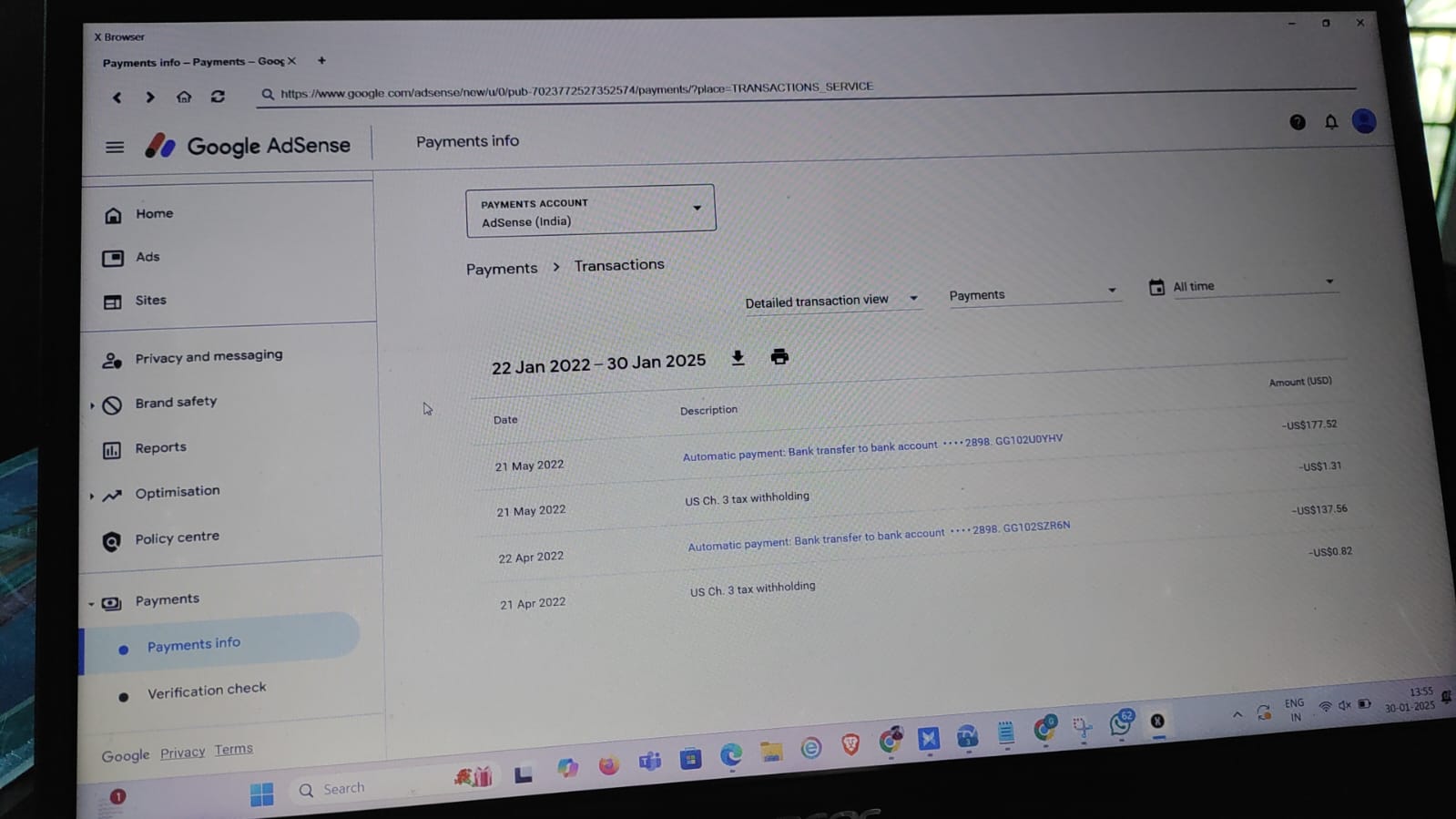Expand the Optimisation section arrow
The height and width of the screenshot is (819, 1456).
[x=92, y=497]
